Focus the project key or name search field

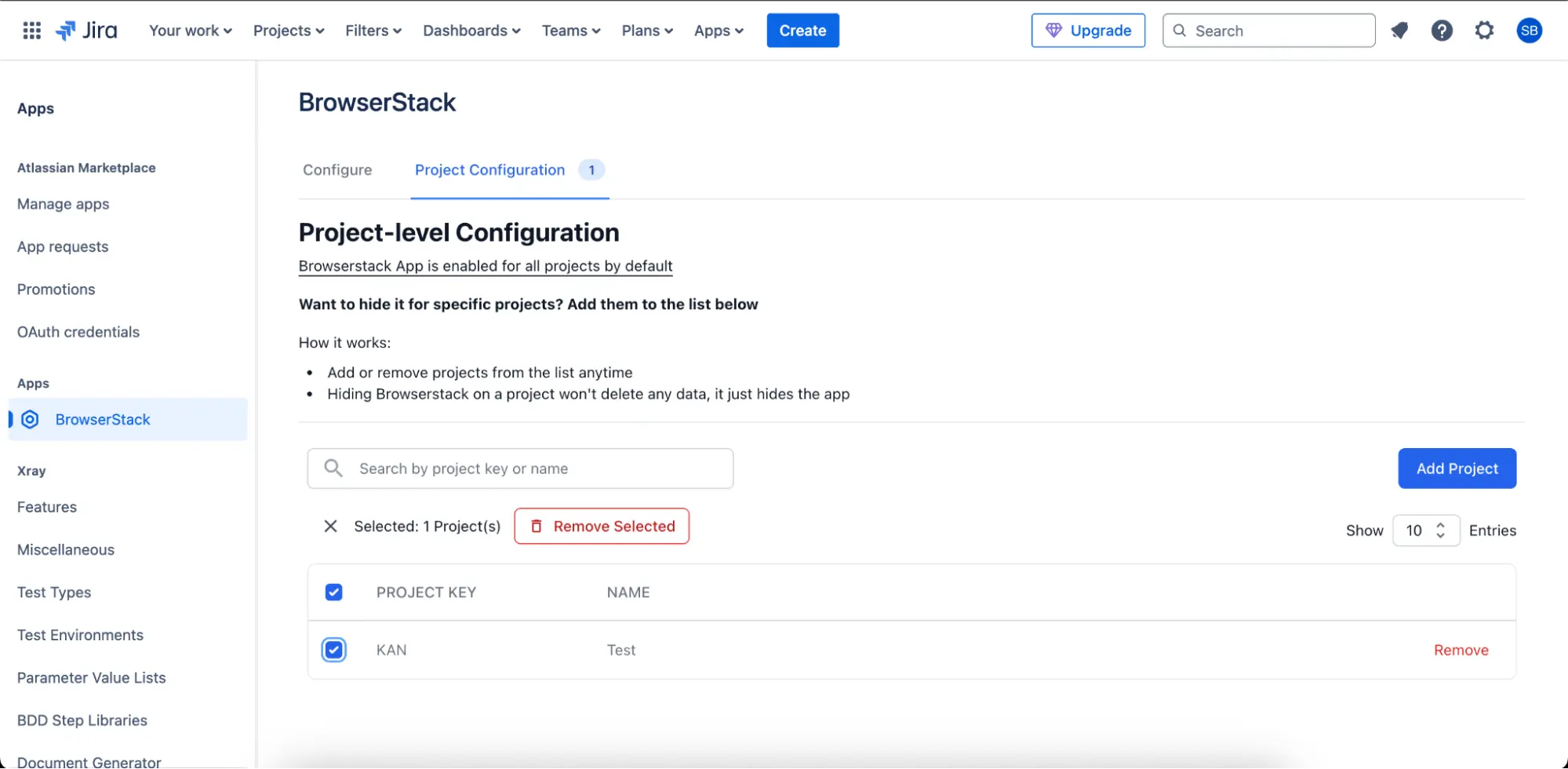[x=533, y=468]
